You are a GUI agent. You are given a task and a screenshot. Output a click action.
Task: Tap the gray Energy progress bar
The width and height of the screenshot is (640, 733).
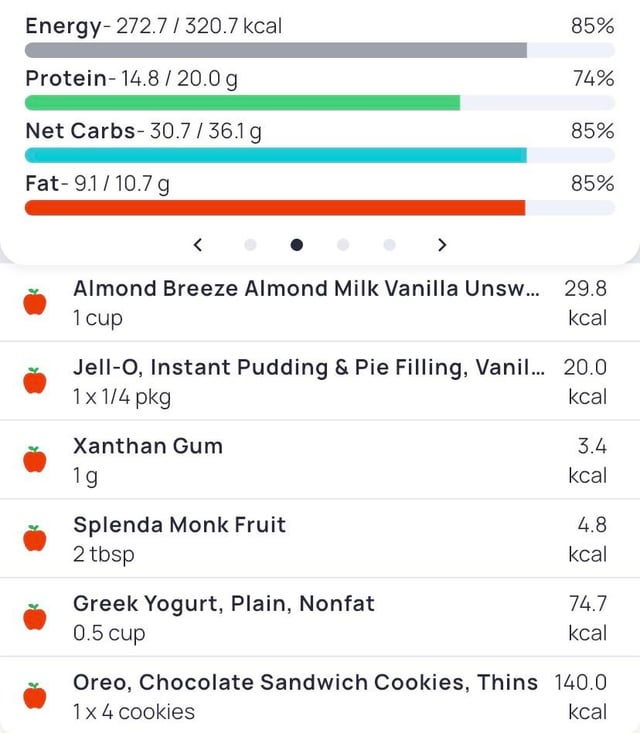pyautogui.click(x=275, y=51)
